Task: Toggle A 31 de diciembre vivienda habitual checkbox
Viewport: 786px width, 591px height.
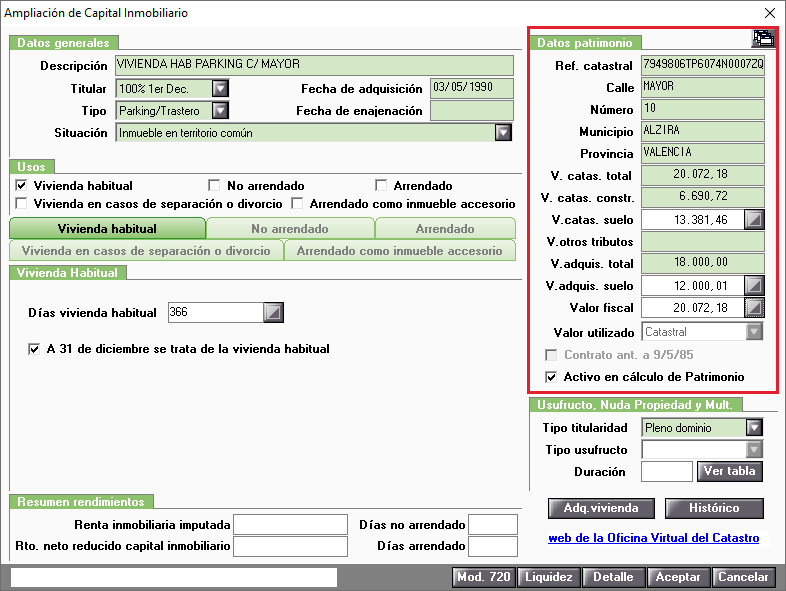Action: (34, 349)
